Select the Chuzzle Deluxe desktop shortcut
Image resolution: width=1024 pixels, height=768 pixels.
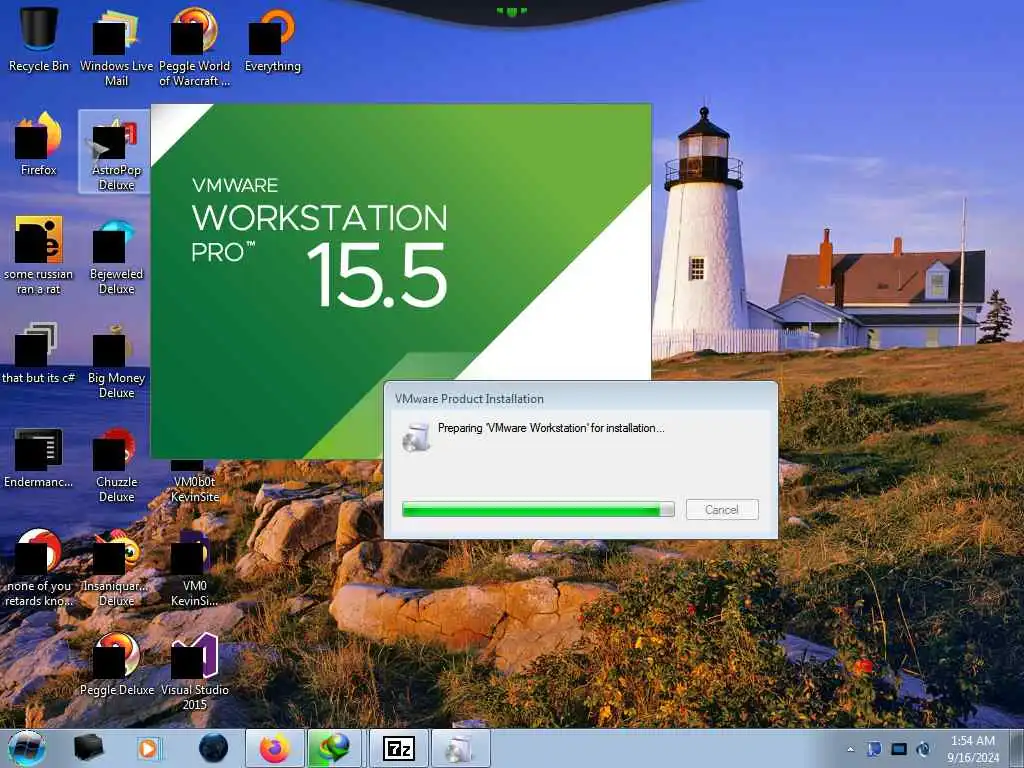point(116,463)
